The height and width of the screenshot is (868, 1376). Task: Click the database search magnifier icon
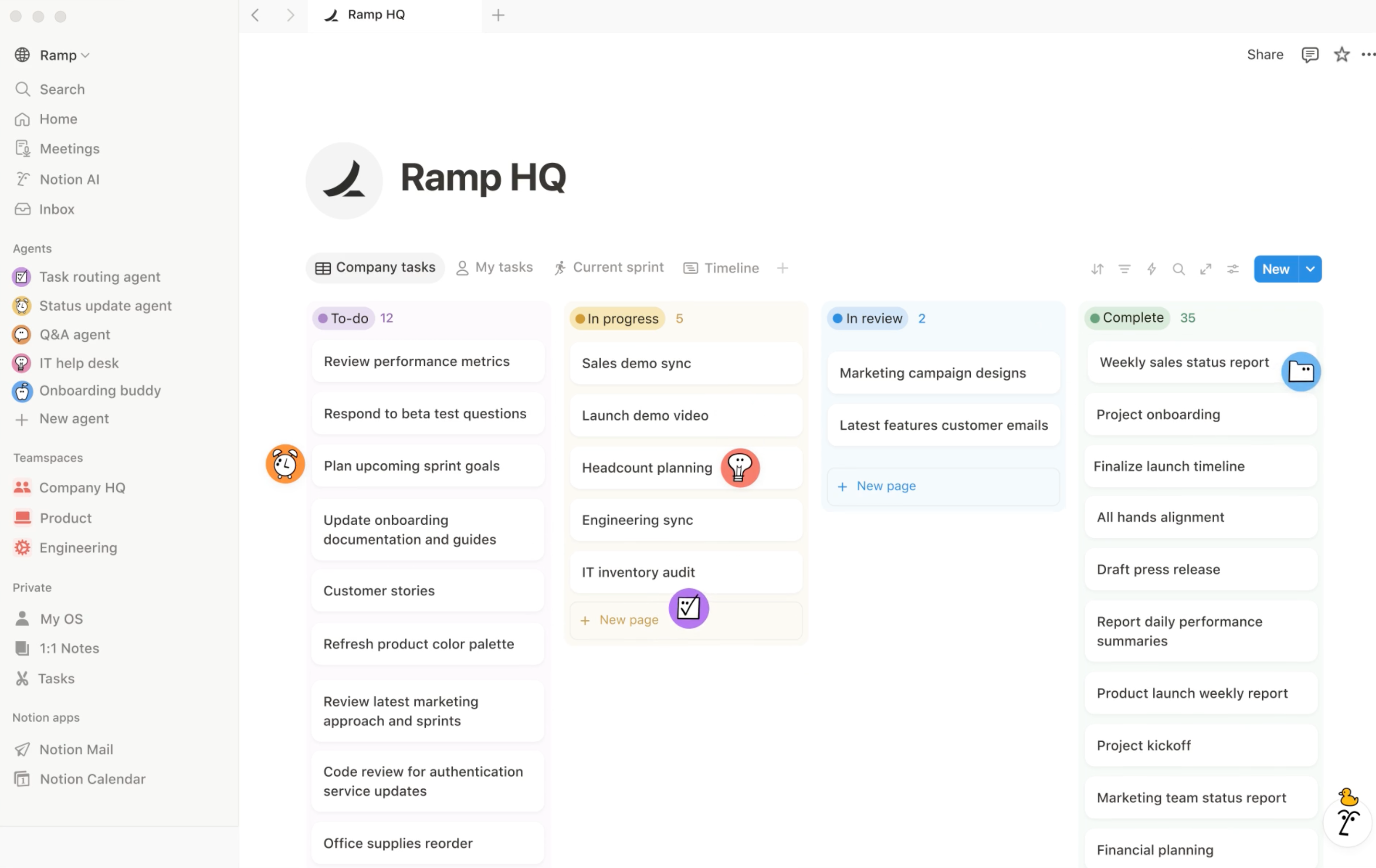coord(1178,268)
